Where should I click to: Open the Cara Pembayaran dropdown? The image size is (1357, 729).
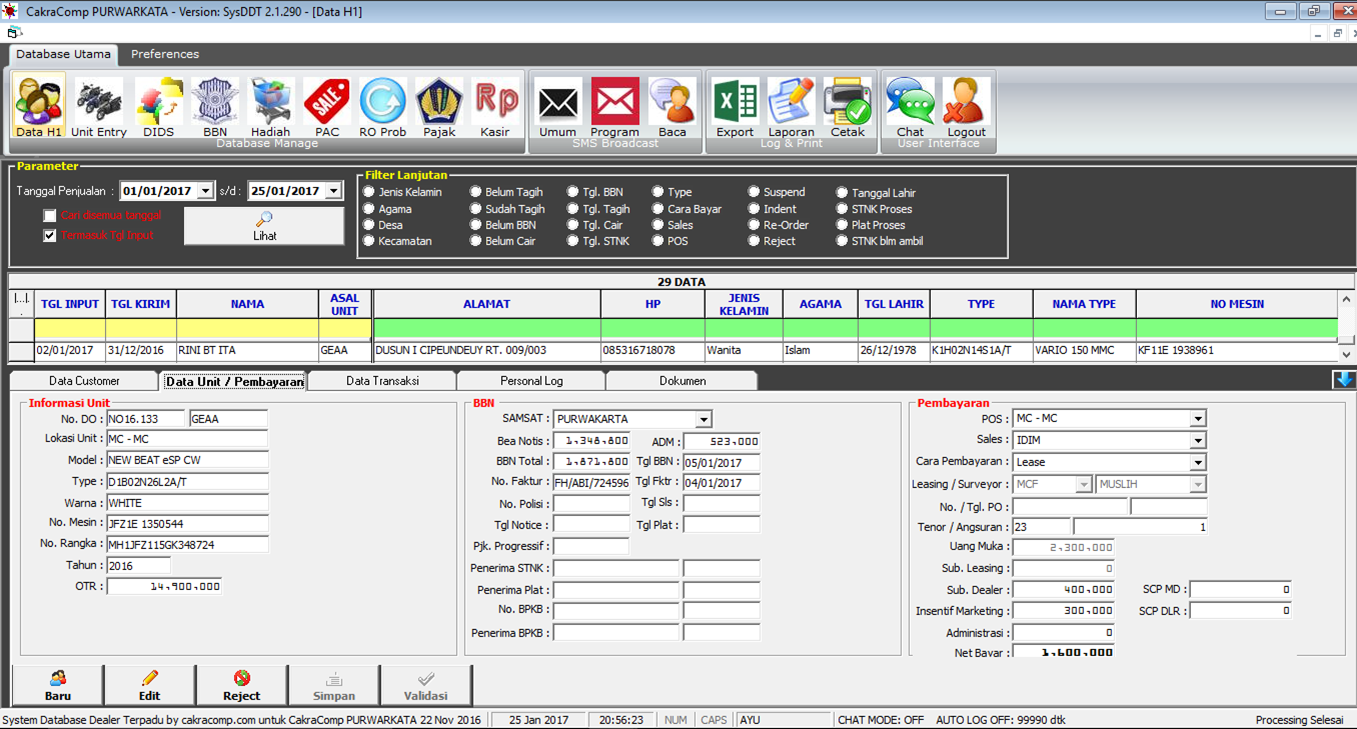1198,462
